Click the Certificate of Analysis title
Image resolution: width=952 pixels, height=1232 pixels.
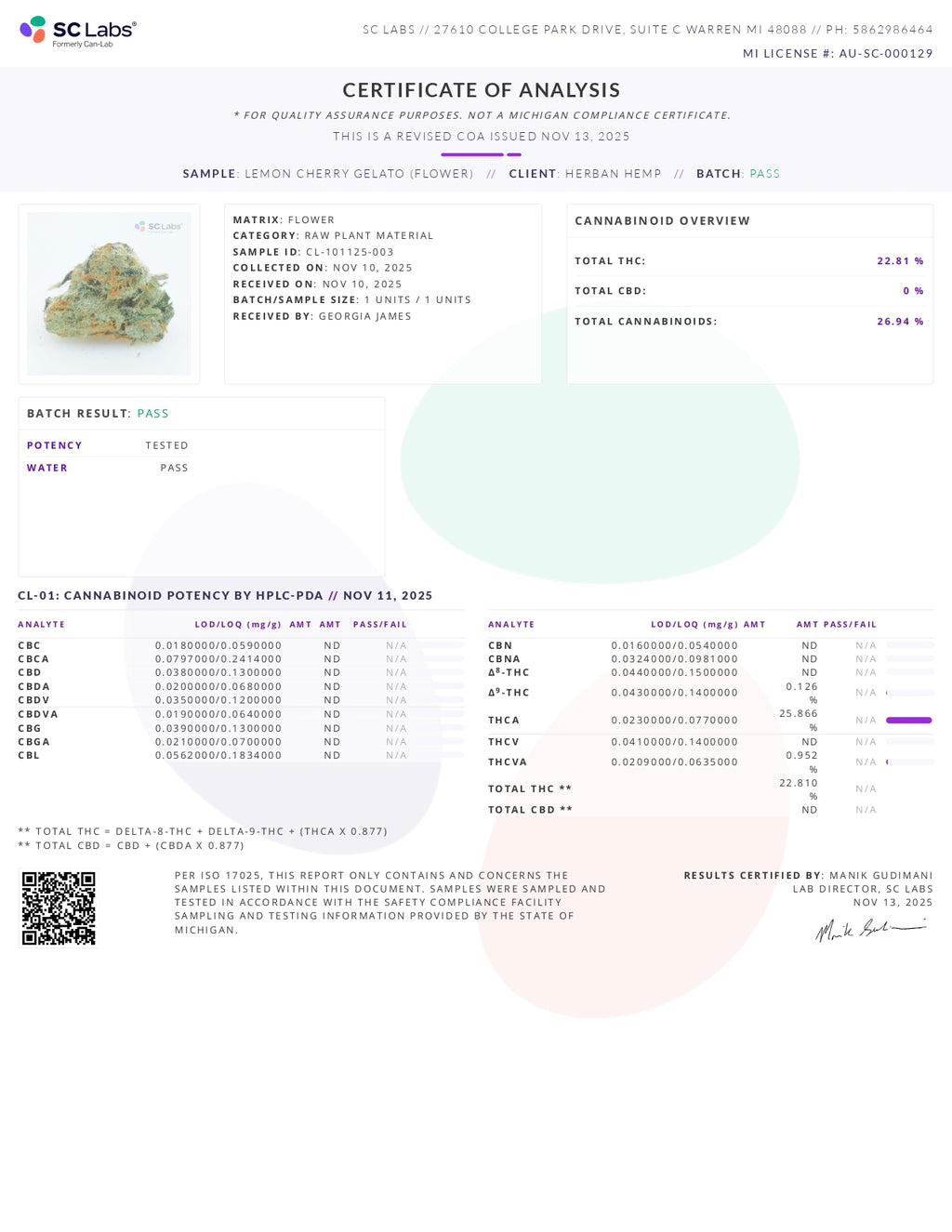click(481, 90)
